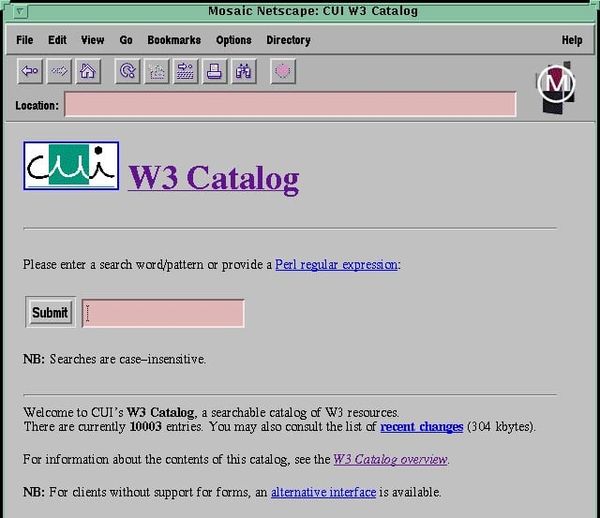This screenshot has height=518, width=600.
Task: Click the Mosaic Netscape M logo
Action: point(556,86)
